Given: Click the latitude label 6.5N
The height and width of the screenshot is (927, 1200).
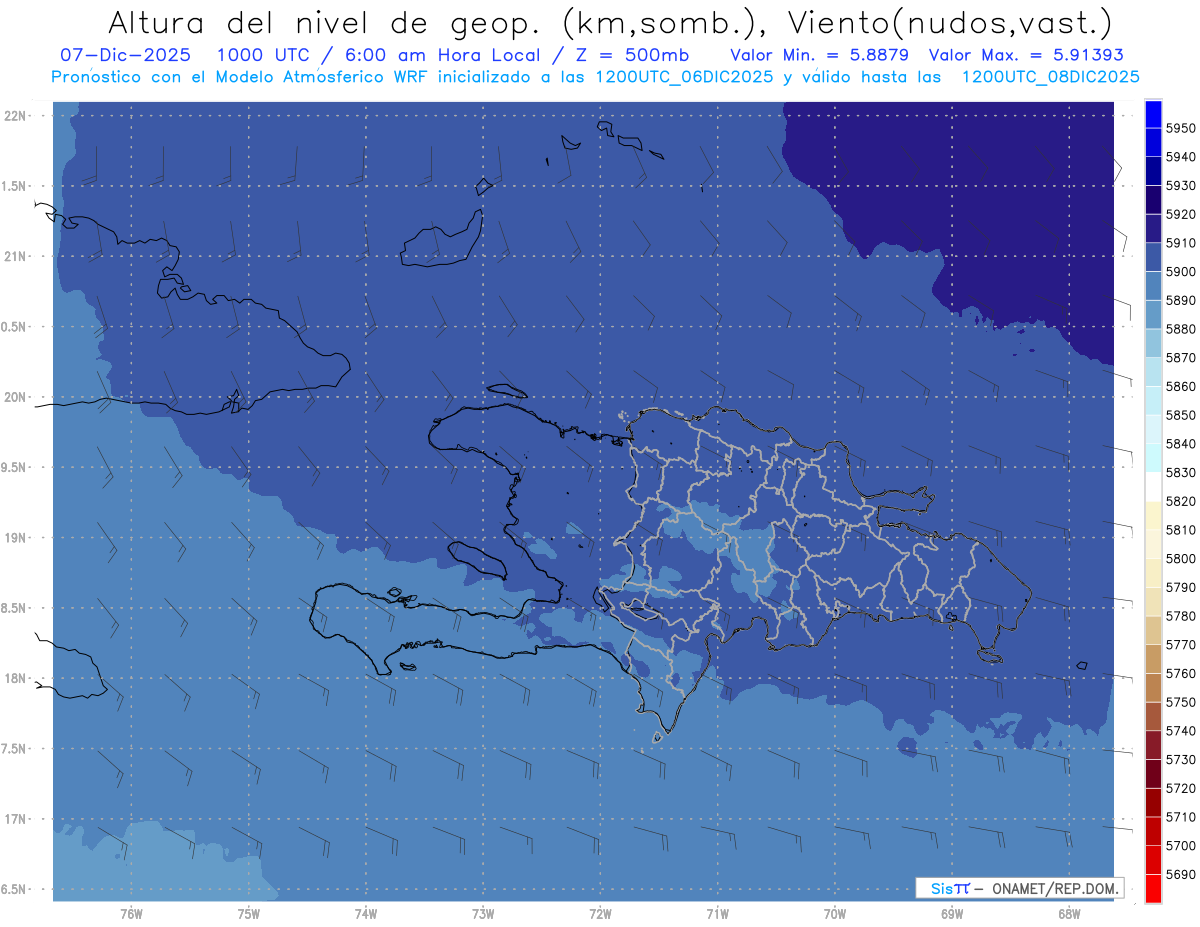Looking at the screenshot, I should click(13, 889).
